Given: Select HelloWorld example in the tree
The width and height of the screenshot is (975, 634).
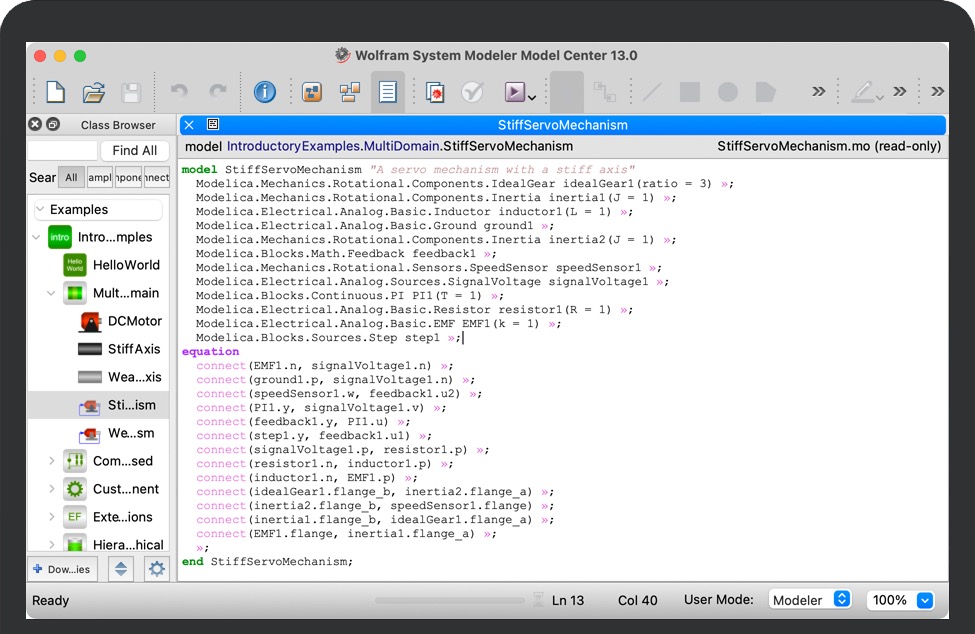Looking at the screenshot, I should pos(126,265).
